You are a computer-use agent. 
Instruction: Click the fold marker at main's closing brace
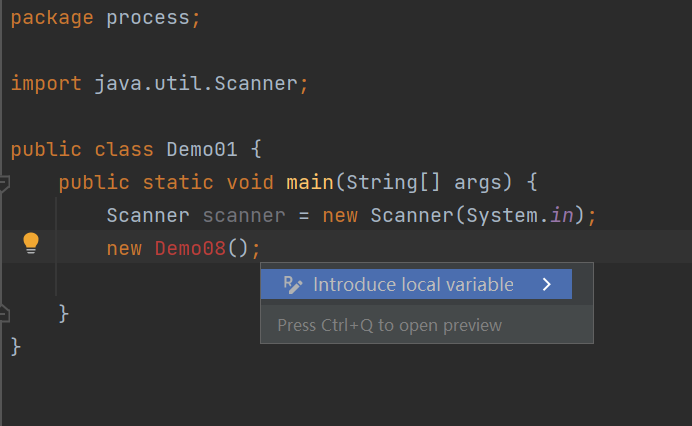coord(4,313)
